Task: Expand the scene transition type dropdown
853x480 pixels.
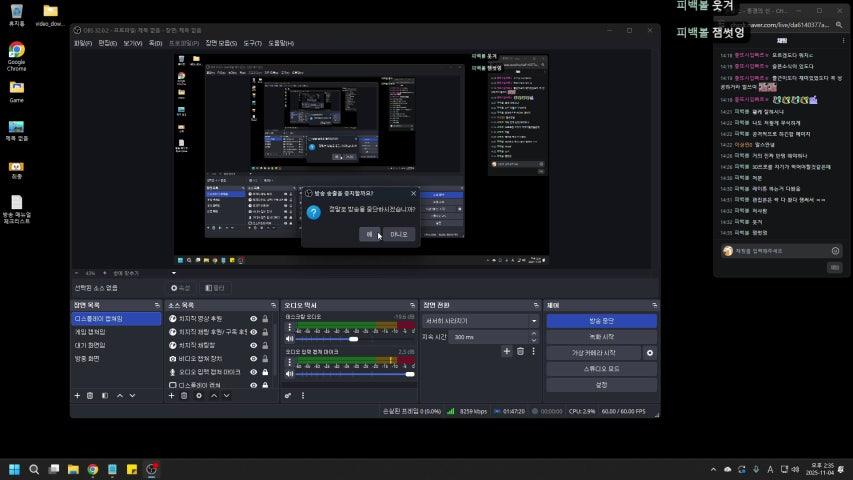Action: click(x=533, y=321)
